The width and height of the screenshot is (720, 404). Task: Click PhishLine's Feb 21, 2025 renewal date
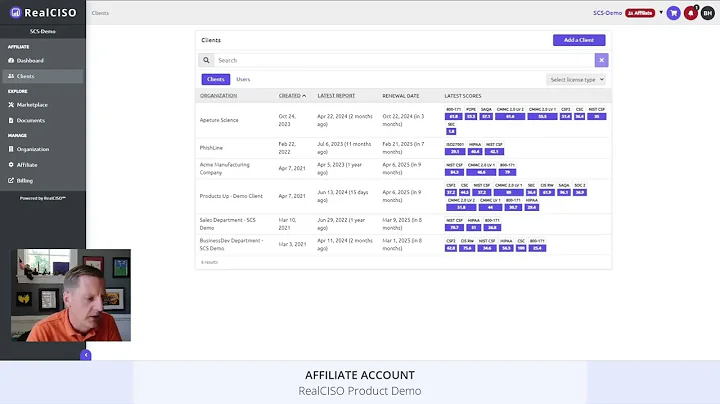coord(403,148)
